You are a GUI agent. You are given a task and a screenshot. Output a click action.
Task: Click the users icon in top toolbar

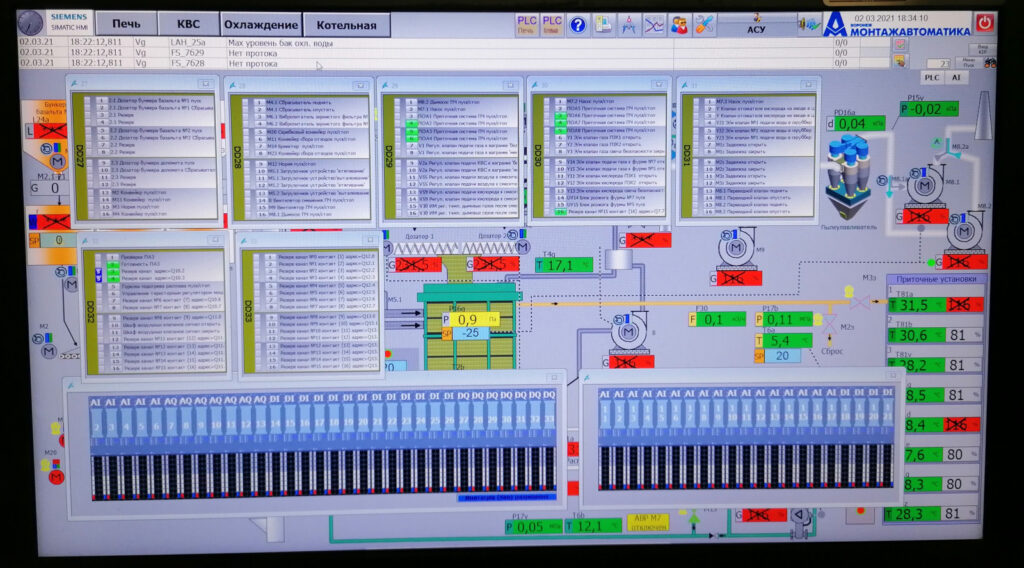point(679,25)
